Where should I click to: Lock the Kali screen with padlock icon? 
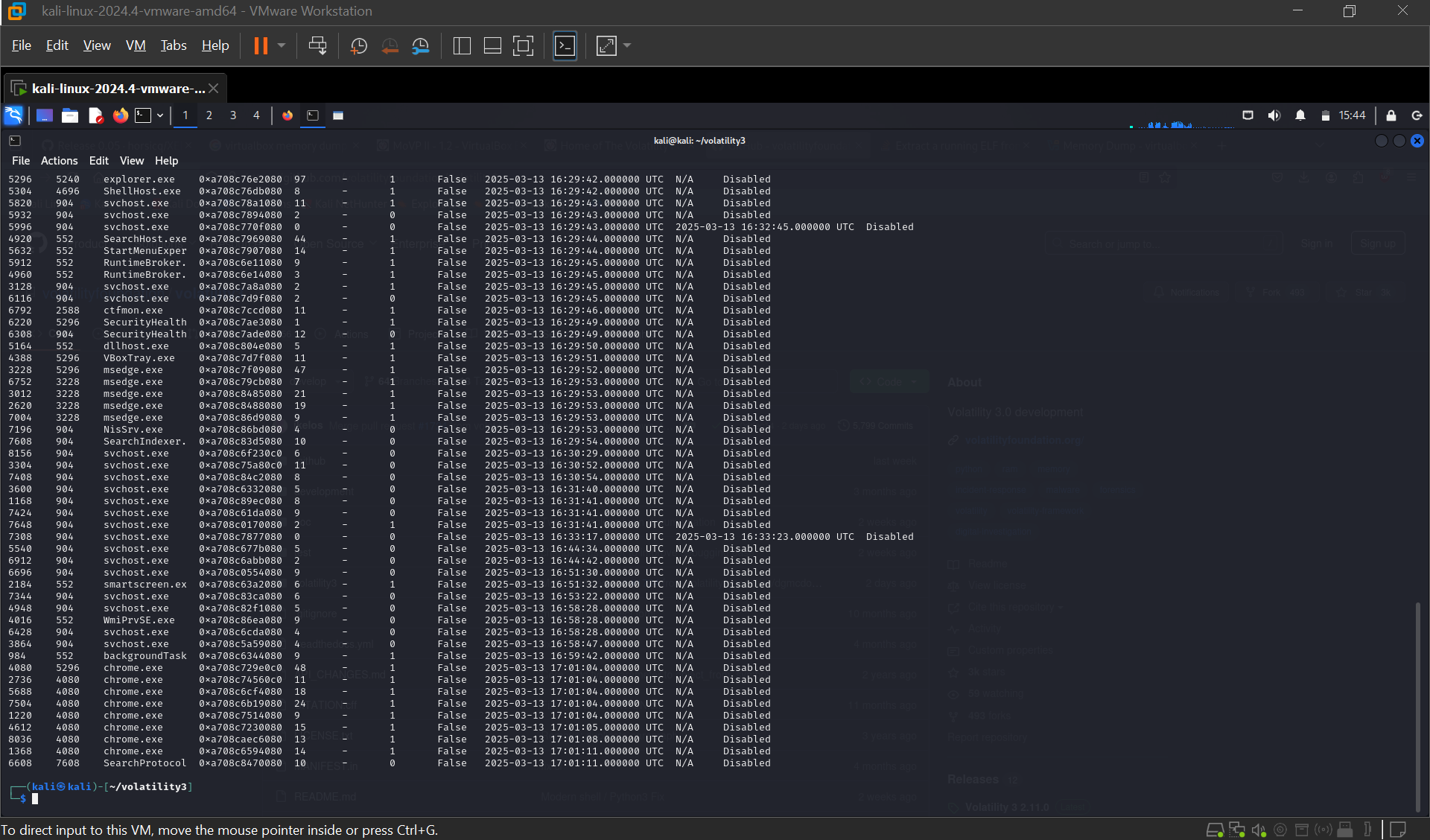click(1391, 115)
